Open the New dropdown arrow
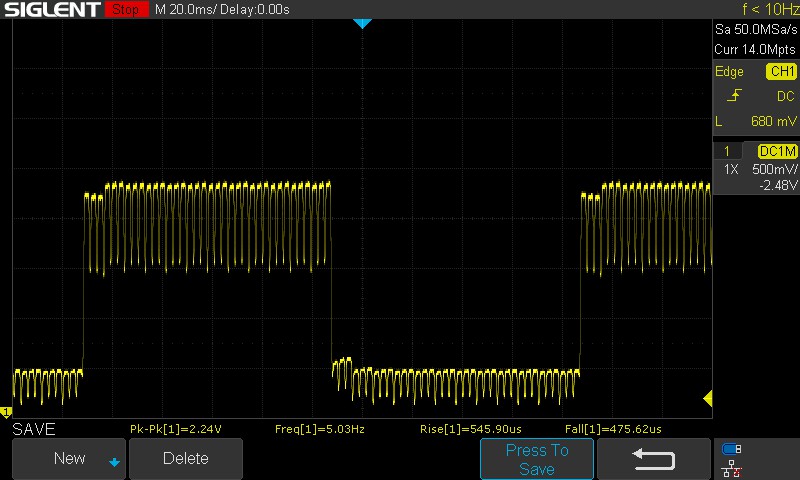 pos(114,463)
